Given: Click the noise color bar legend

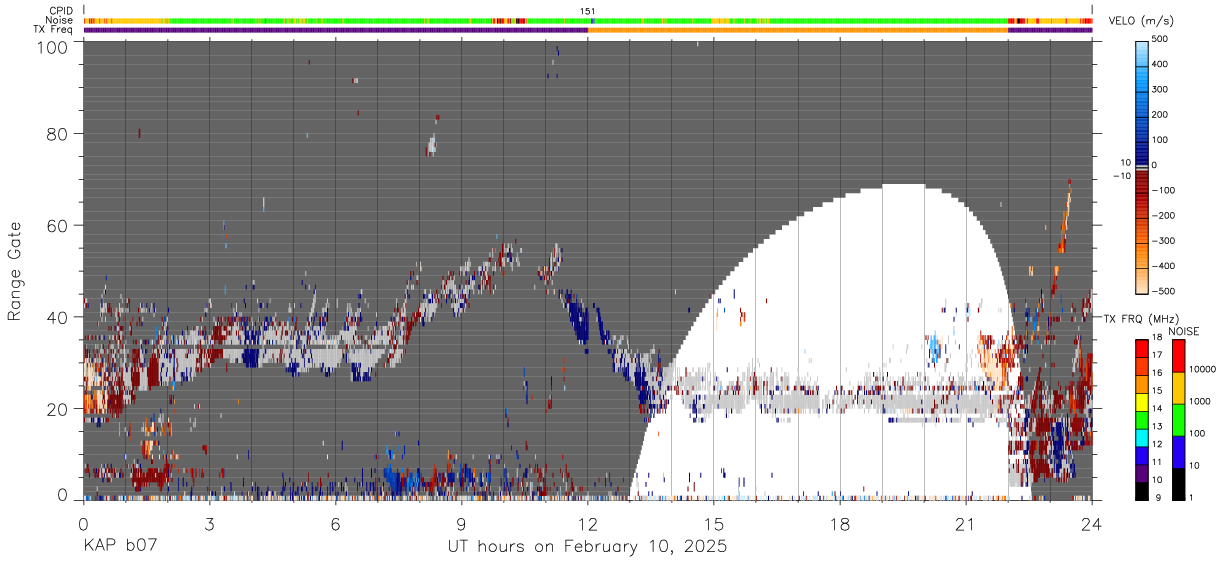Looking at the screenshot, I should pos(1179,418).
